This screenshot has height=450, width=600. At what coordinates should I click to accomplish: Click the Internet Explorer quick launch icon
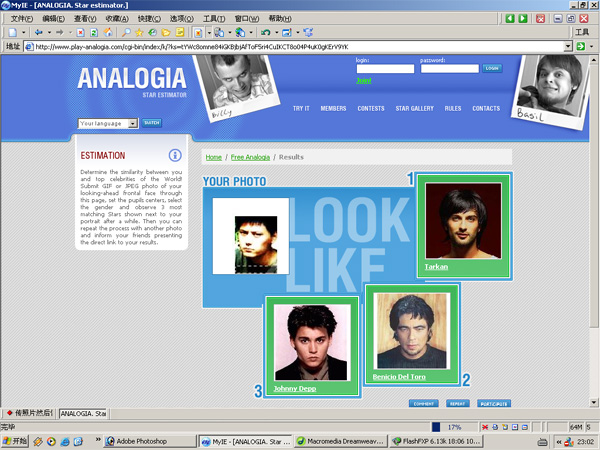[x=65, y=442]
